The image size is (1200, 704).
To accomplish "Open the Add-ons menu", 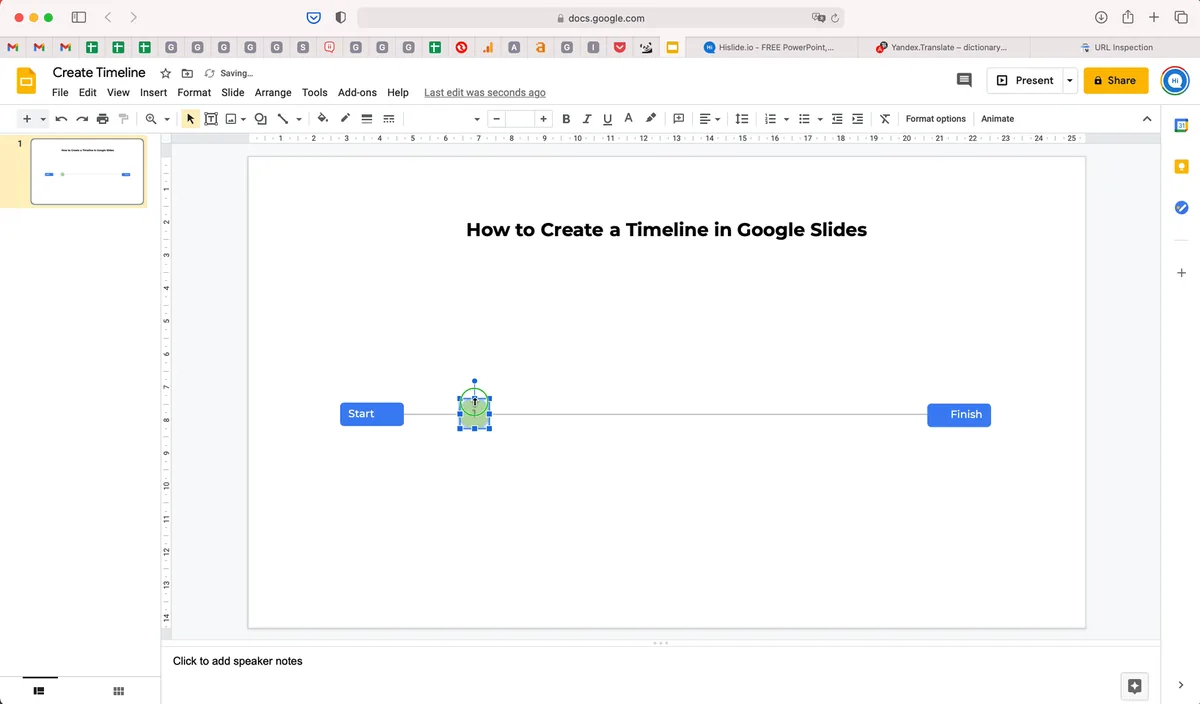I will pyautogui.click(x=357, y=92).
